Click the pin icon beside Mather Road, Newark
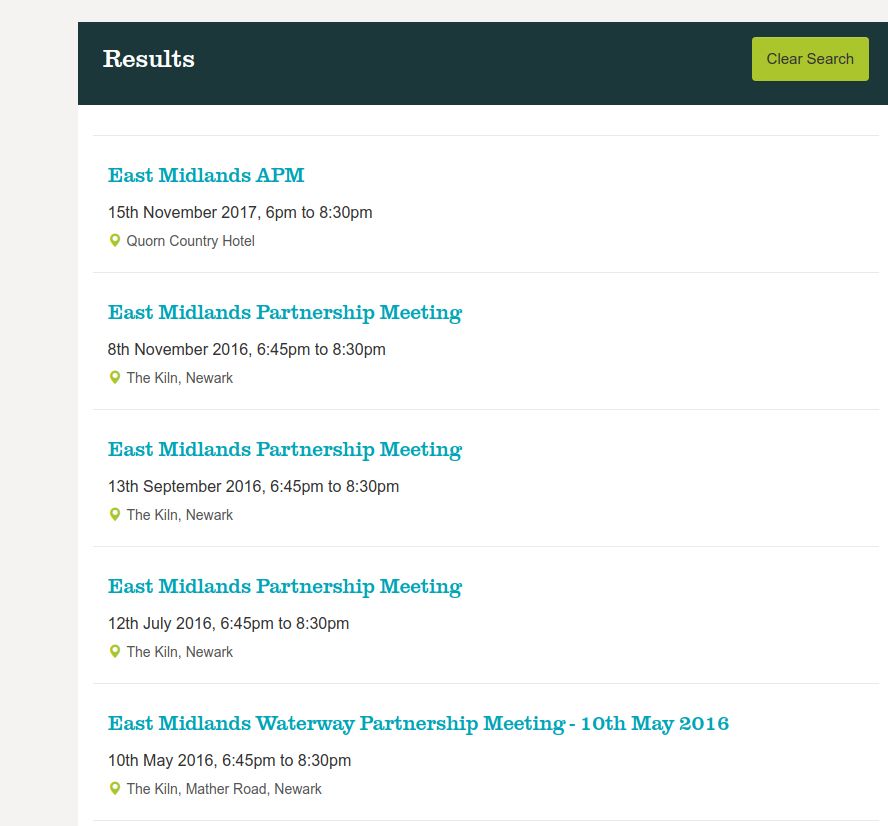Screen dimensions: 888x826 pos(115,789)
